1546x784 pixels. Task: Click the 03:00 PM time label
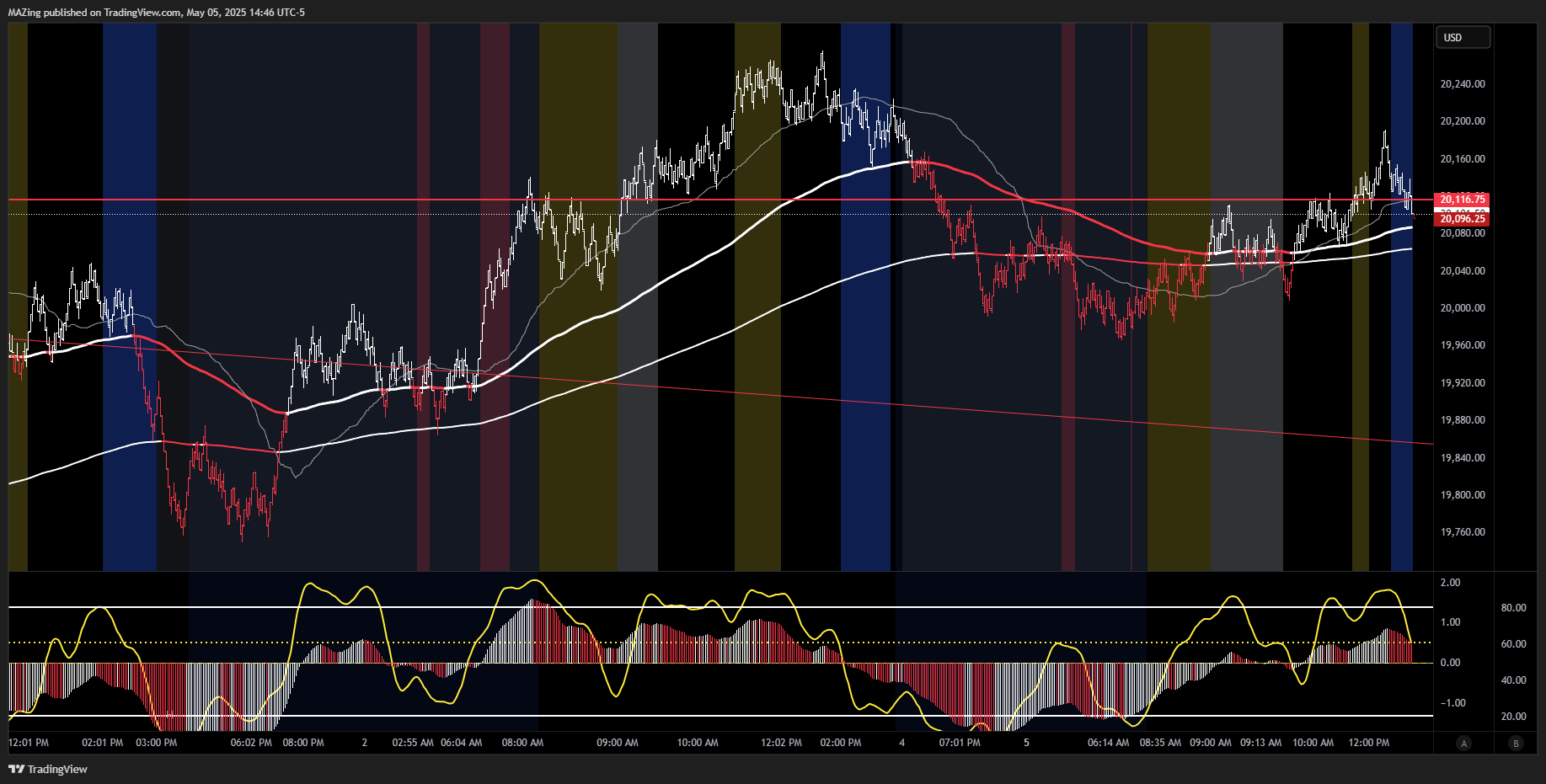[157, 743]
